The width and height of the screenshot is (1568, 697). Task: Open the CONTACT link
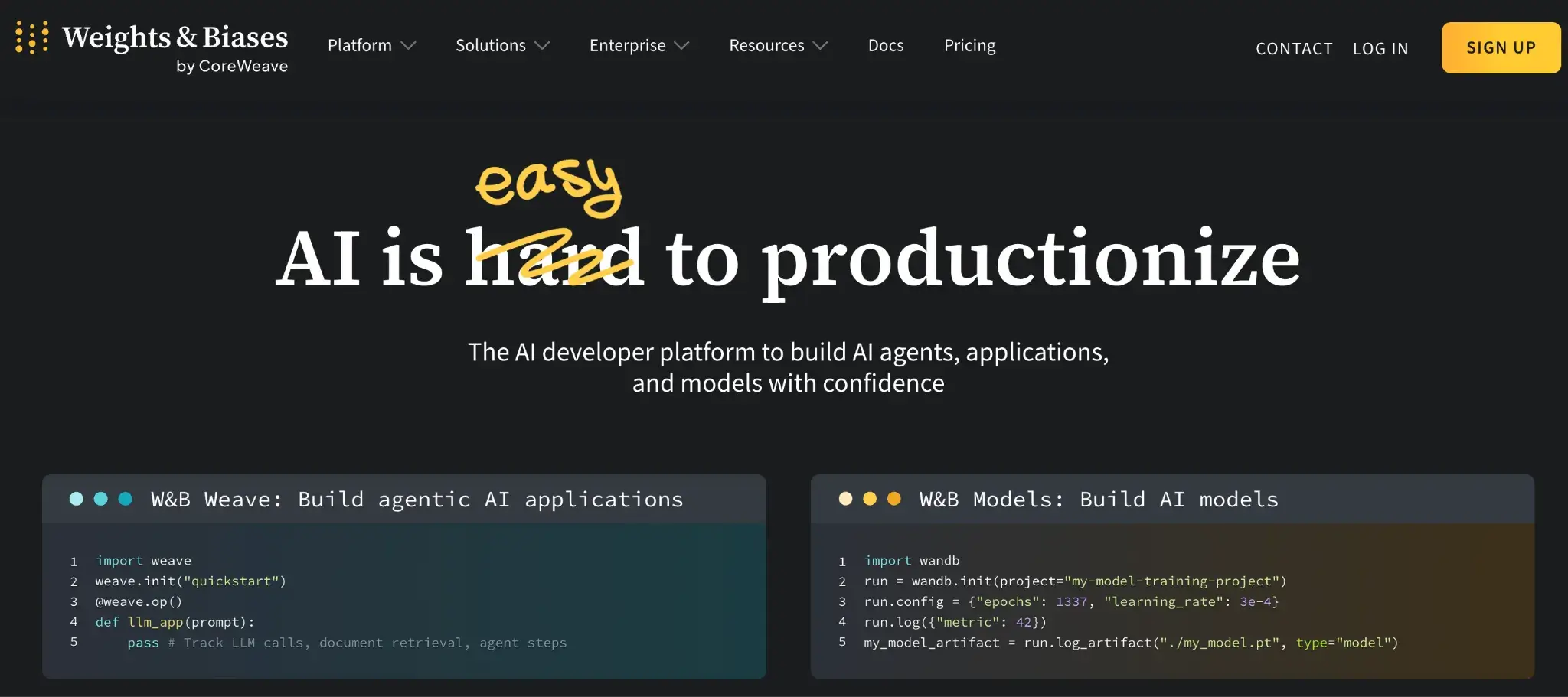point(1294,48)
